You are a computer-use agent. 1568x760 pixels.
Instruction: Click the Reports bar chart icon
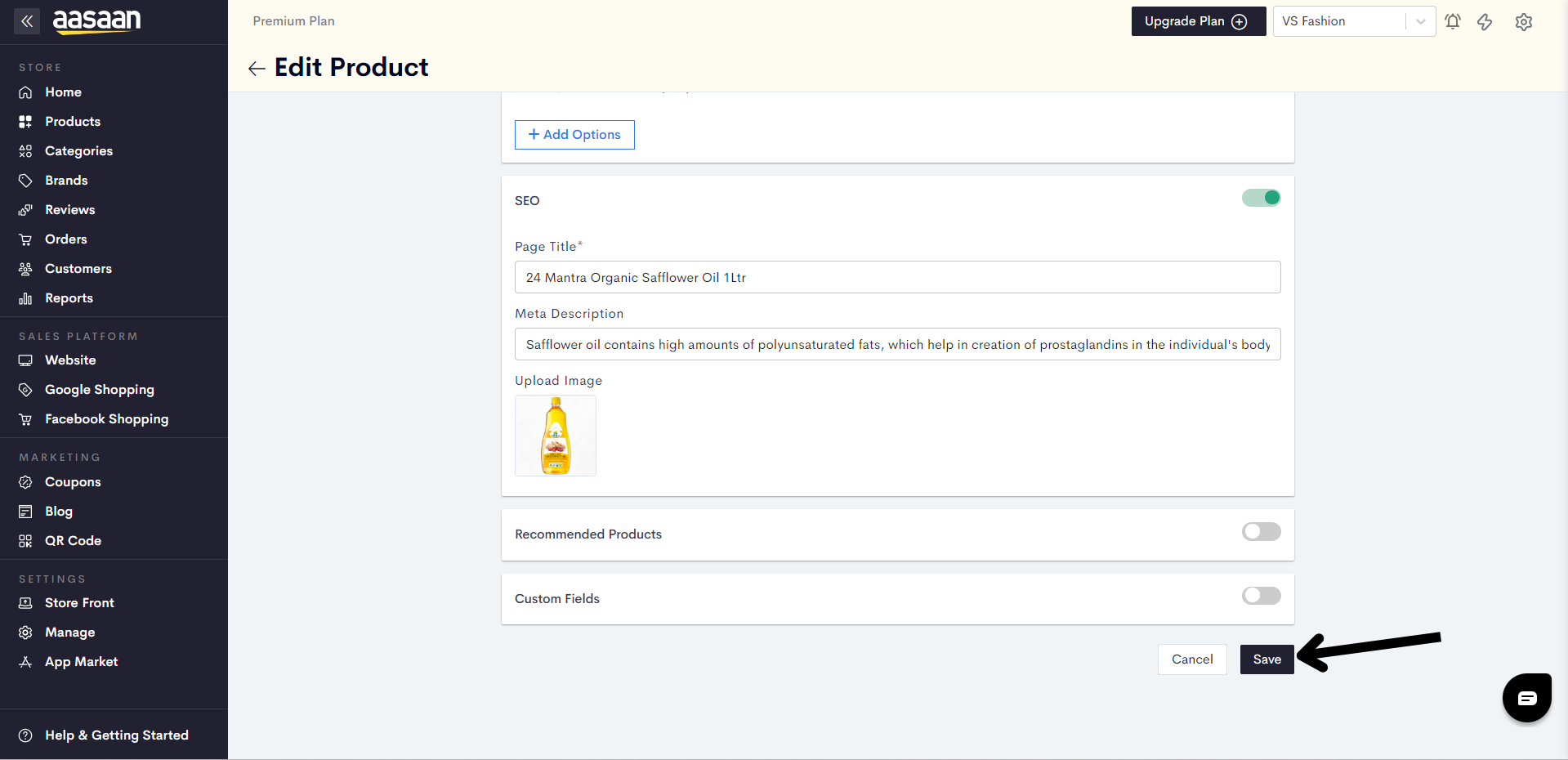pyautogui.click(x=25, y=298)
